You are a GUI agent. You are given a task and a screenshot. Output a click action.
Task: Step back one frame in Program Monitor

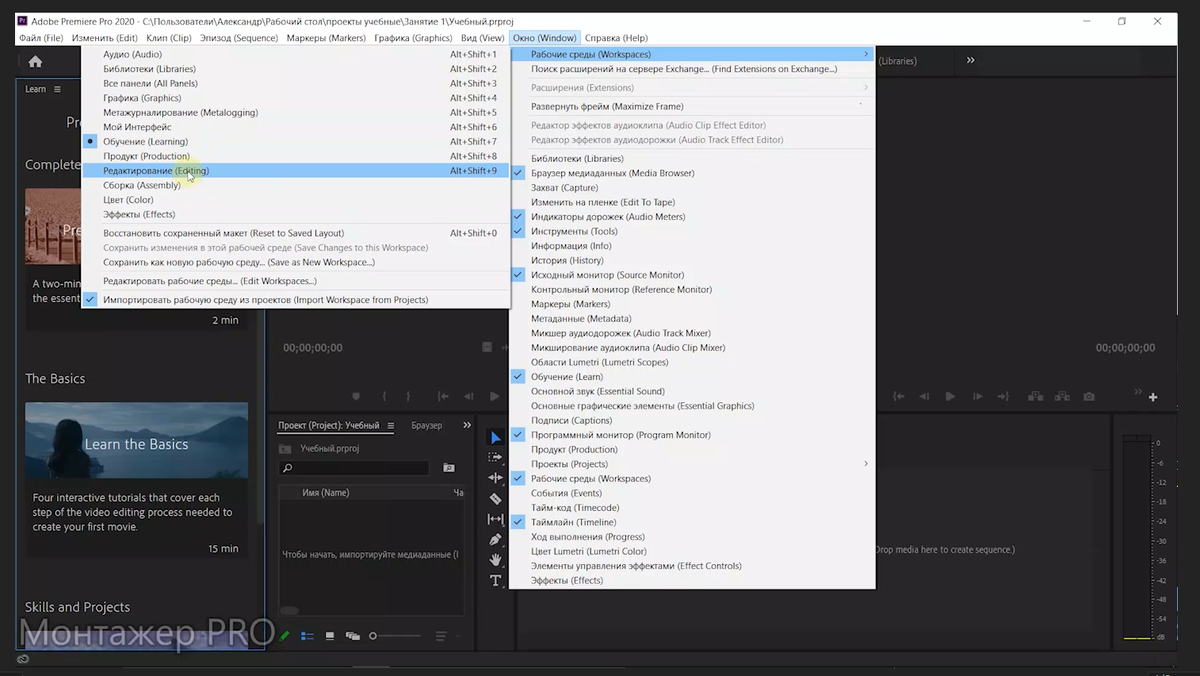tap(925, 397)
